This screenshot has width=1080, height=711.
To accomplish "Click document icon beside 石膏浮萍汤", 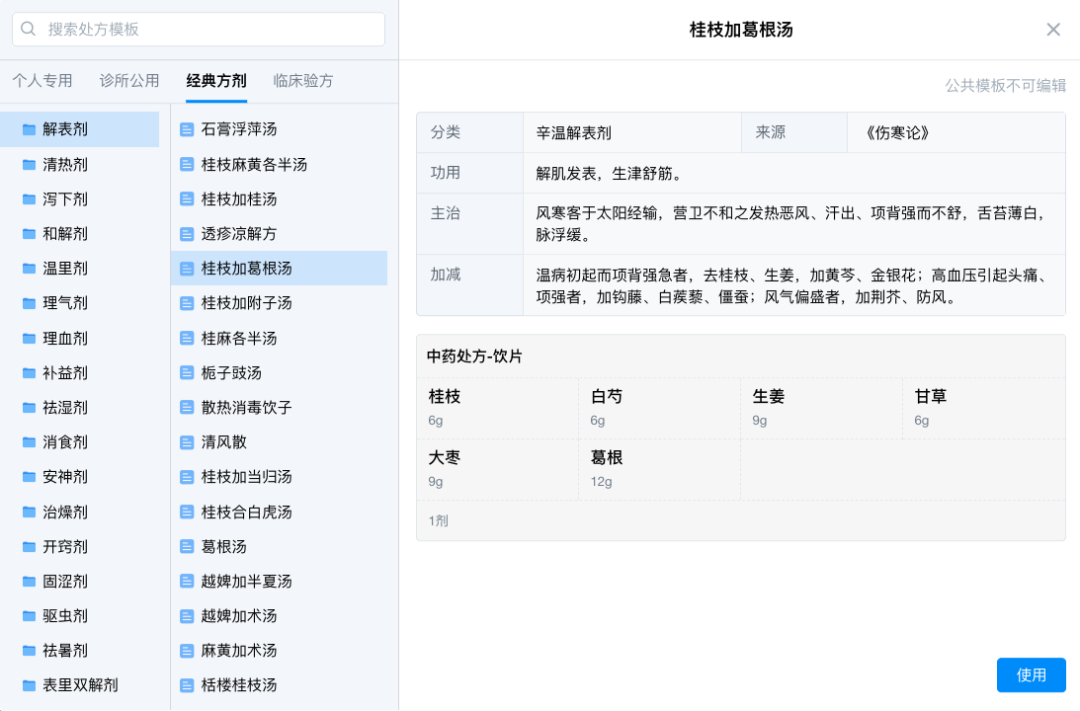I will pyautogui.click(x=186, y=129).
